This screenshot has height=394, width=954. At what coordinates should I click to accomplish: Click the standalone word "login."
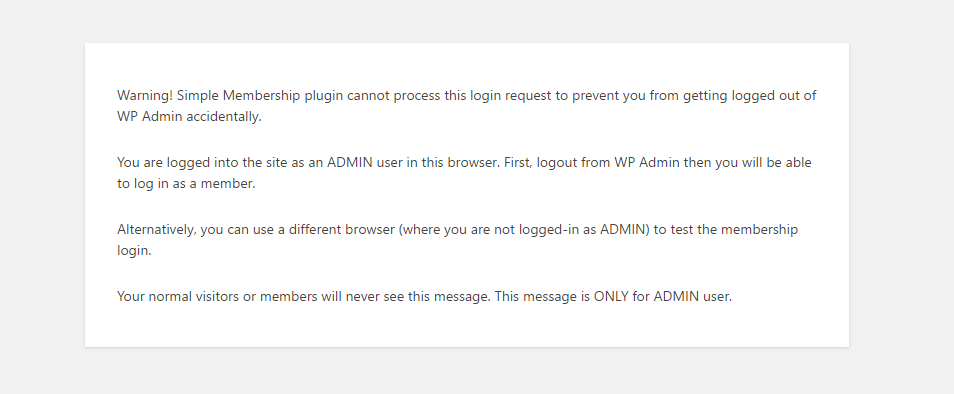click(x=134, y=251)
